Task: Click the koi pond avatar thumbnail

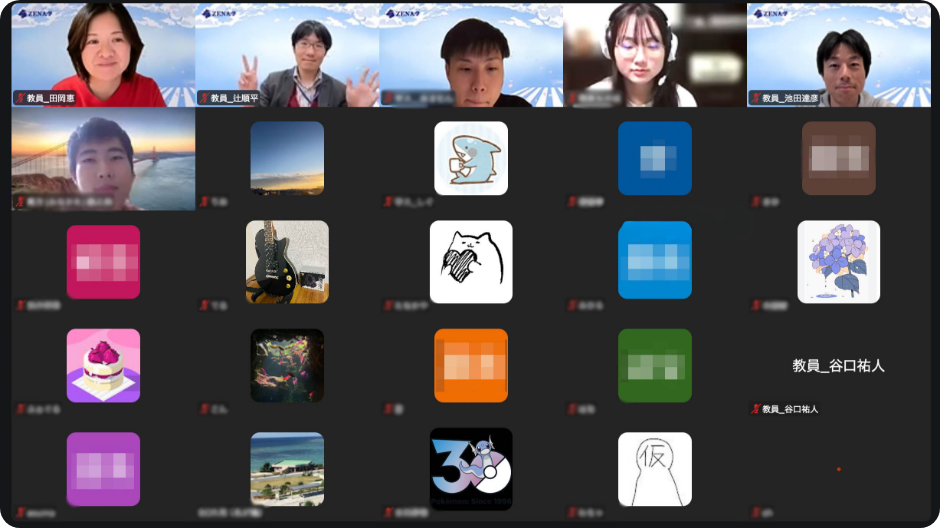Action: click(x=287, y=365)
